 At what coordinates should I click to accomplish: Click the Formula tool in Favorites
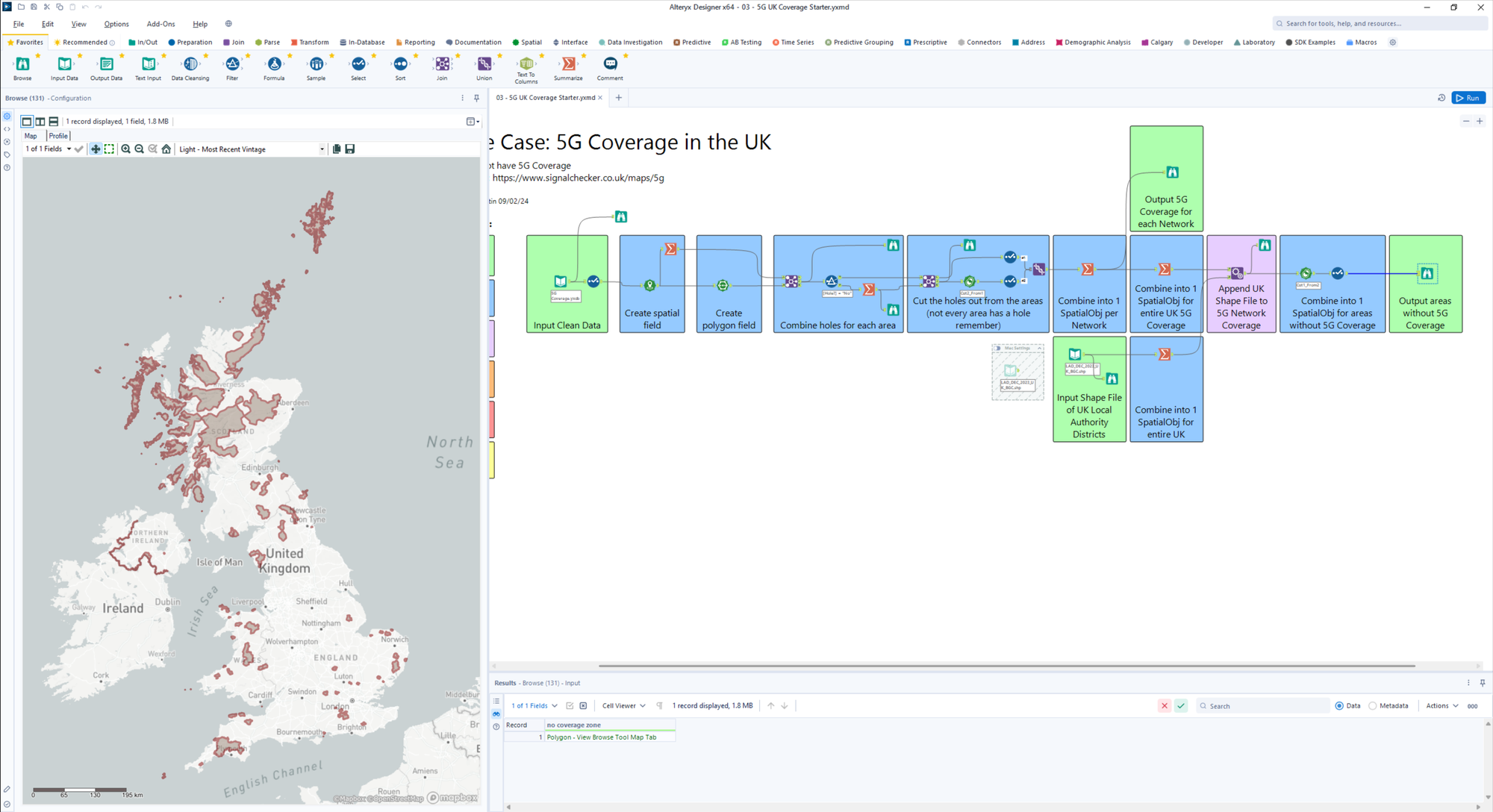pyautogui.click(x=274, y=65)
